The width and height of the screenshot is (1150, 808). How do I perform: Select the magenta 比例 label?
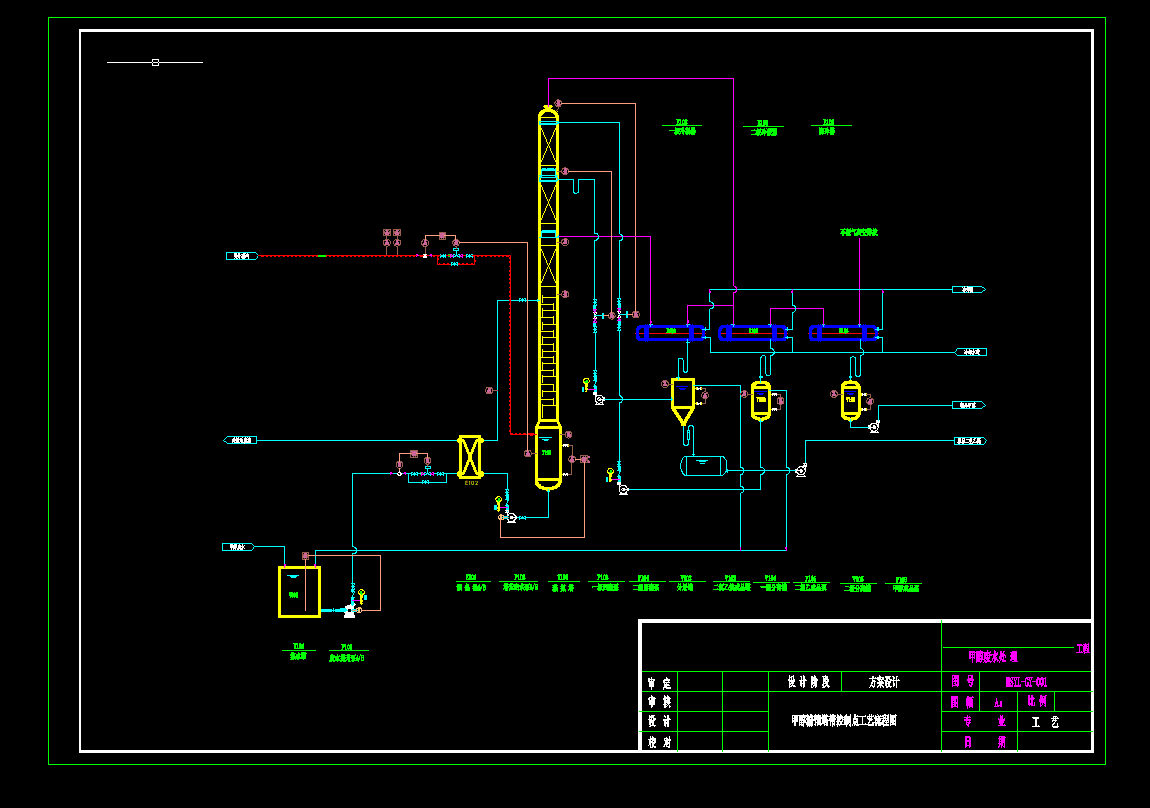point(1036,701)
